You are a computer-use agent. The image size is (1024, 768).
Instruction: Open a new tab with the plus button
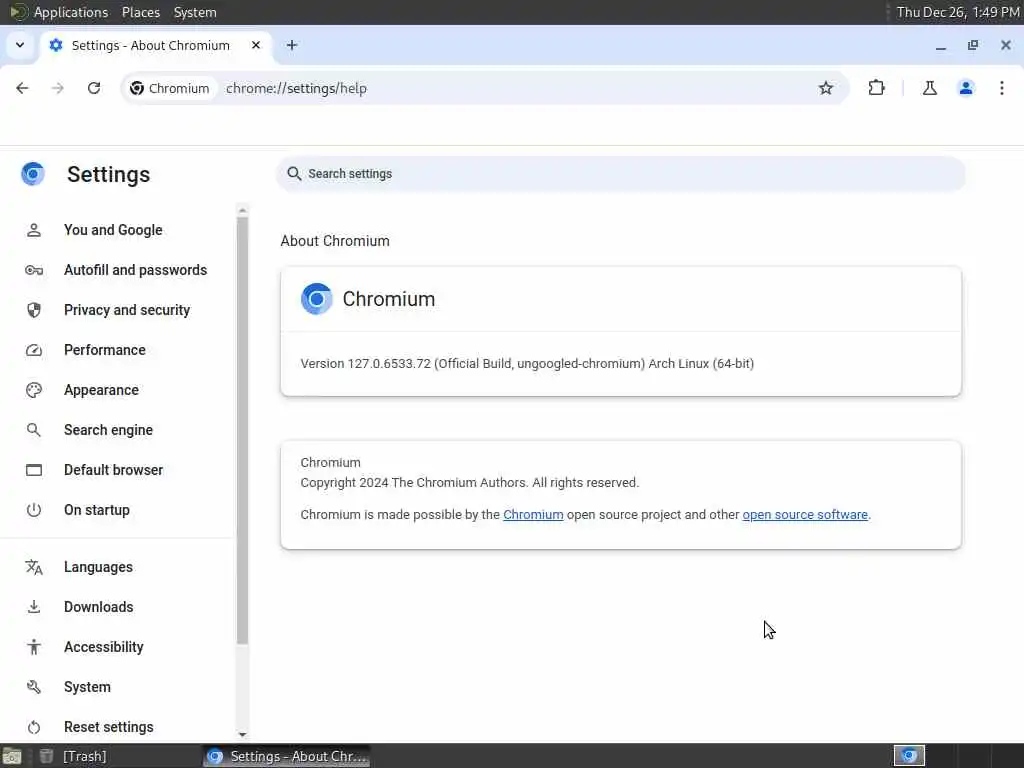pos(292,45)
